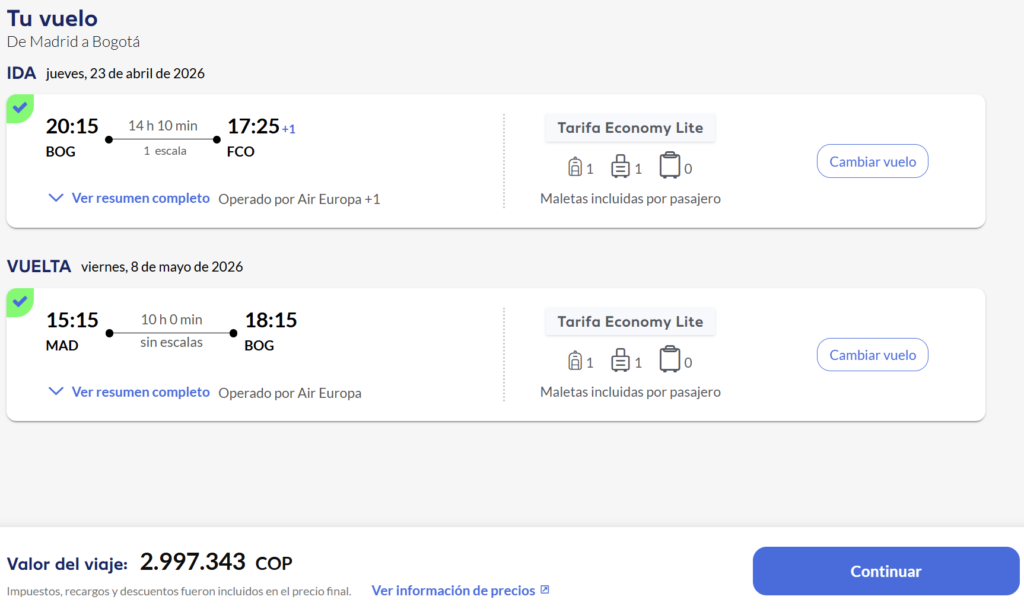Click the return personal item backpack icon

click(575, 361)
